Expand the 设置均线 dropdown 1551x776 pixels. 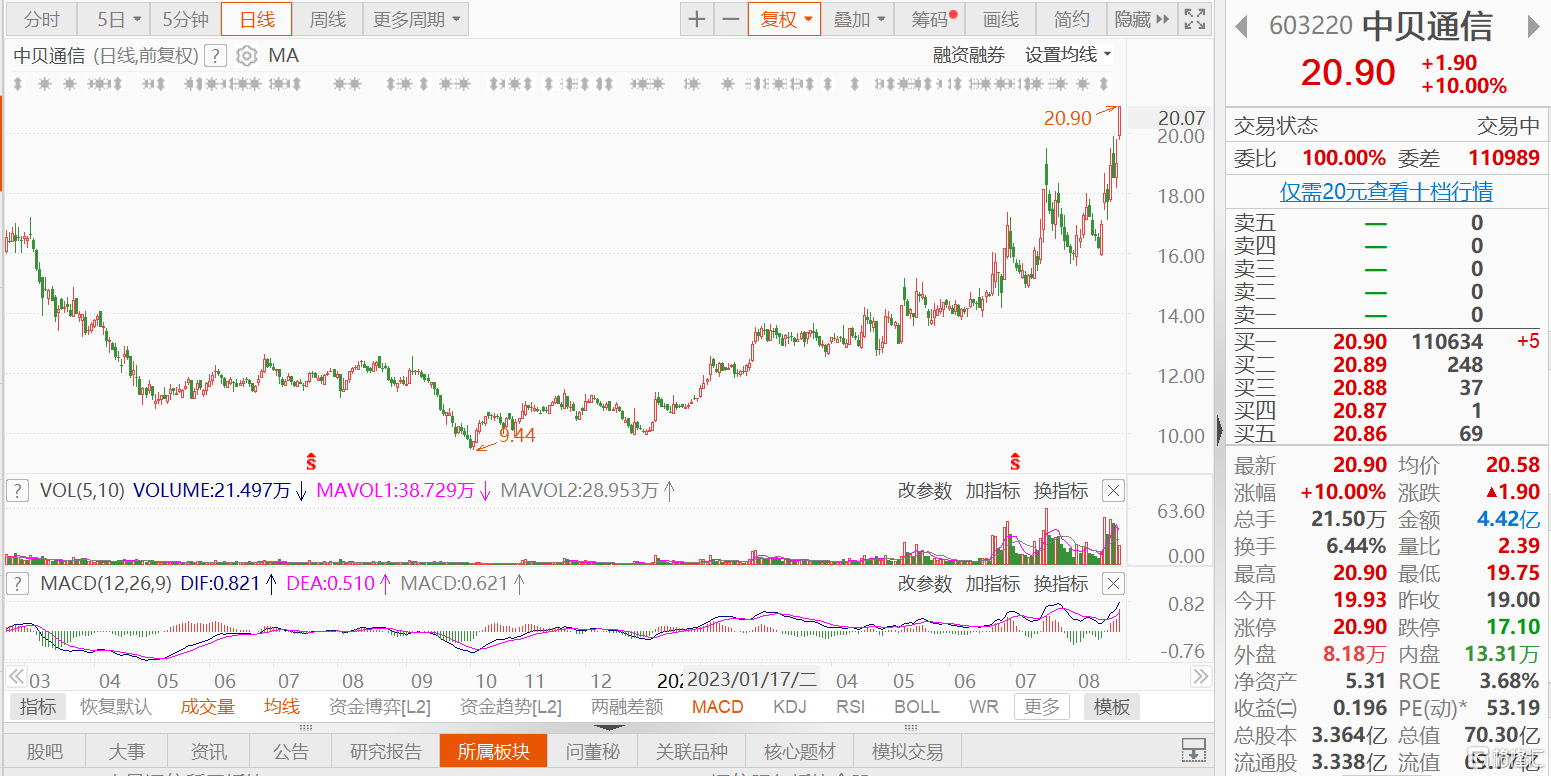pyautogui.click(x=1068, y=55)
